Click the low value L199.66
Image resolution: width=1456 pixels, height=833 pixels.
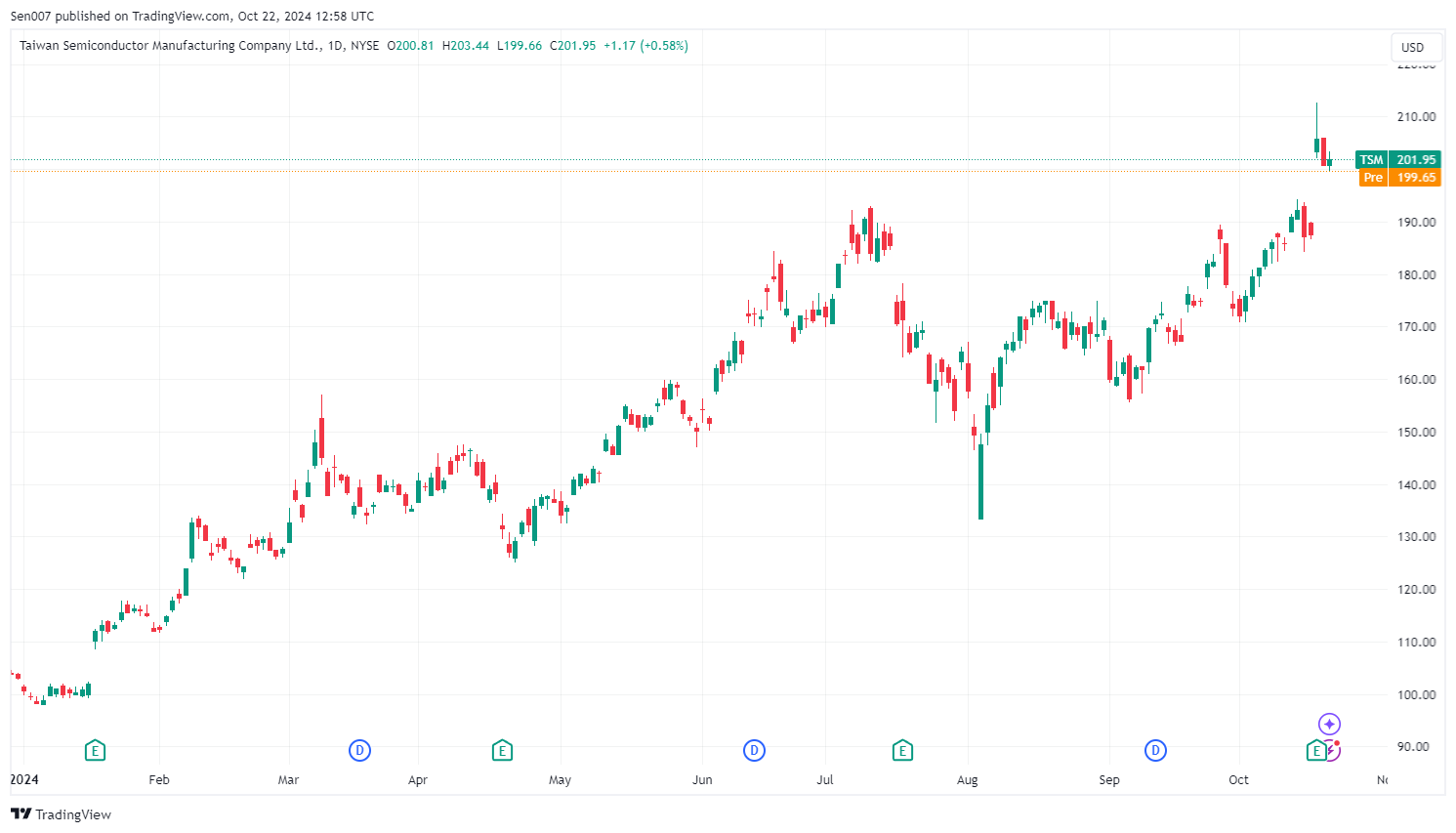(x=520, y=46)
